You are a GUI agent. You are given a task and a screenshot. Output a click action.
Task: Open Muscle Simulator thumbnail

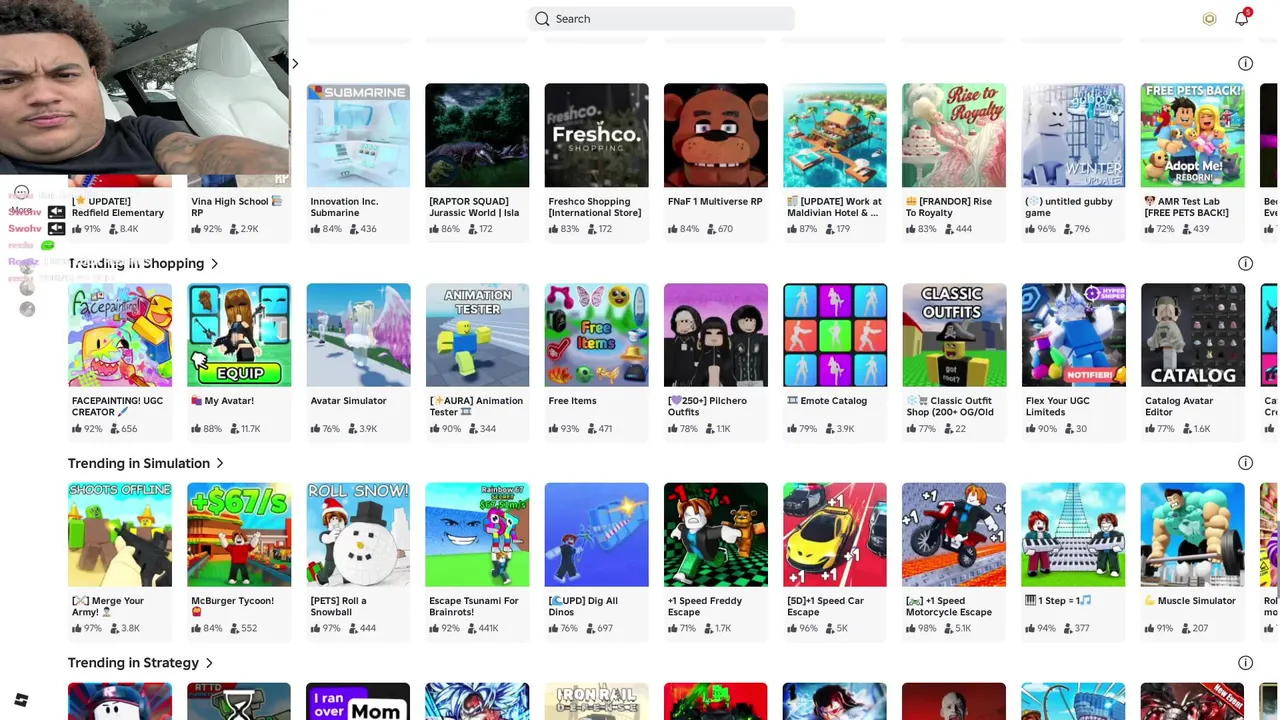(x=1193, y=535)
